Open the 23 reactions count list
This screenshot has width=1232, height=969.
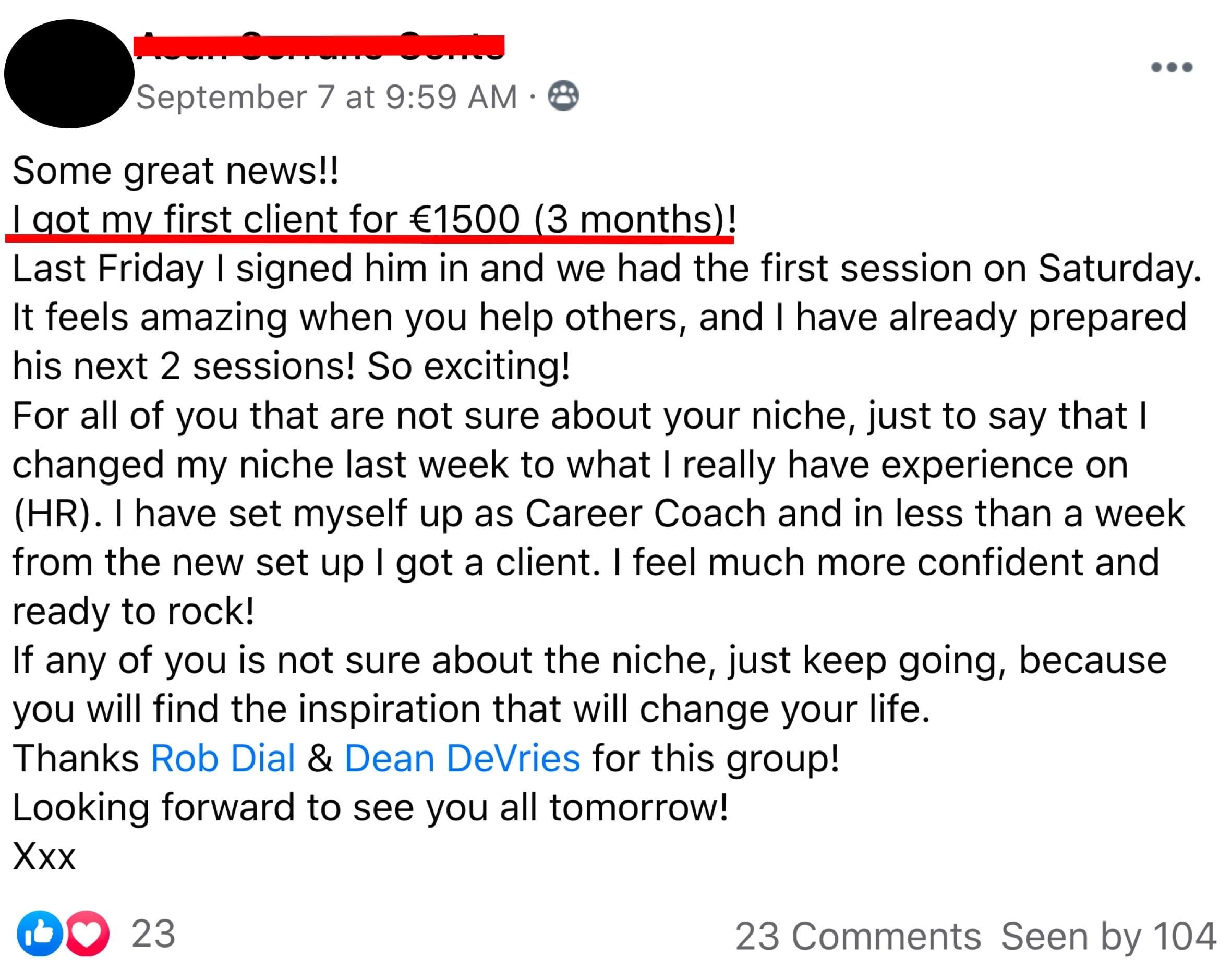point(153,934)
